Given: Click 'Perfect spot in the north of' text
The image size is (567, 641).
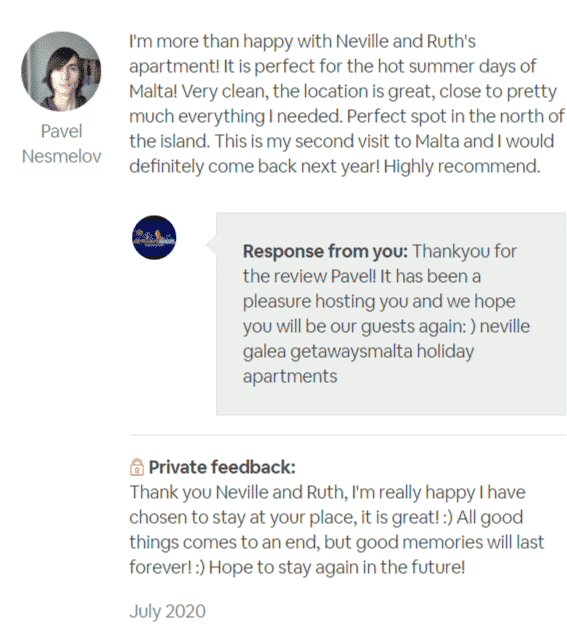Looking at the screenshot, I should pos(456,116).
